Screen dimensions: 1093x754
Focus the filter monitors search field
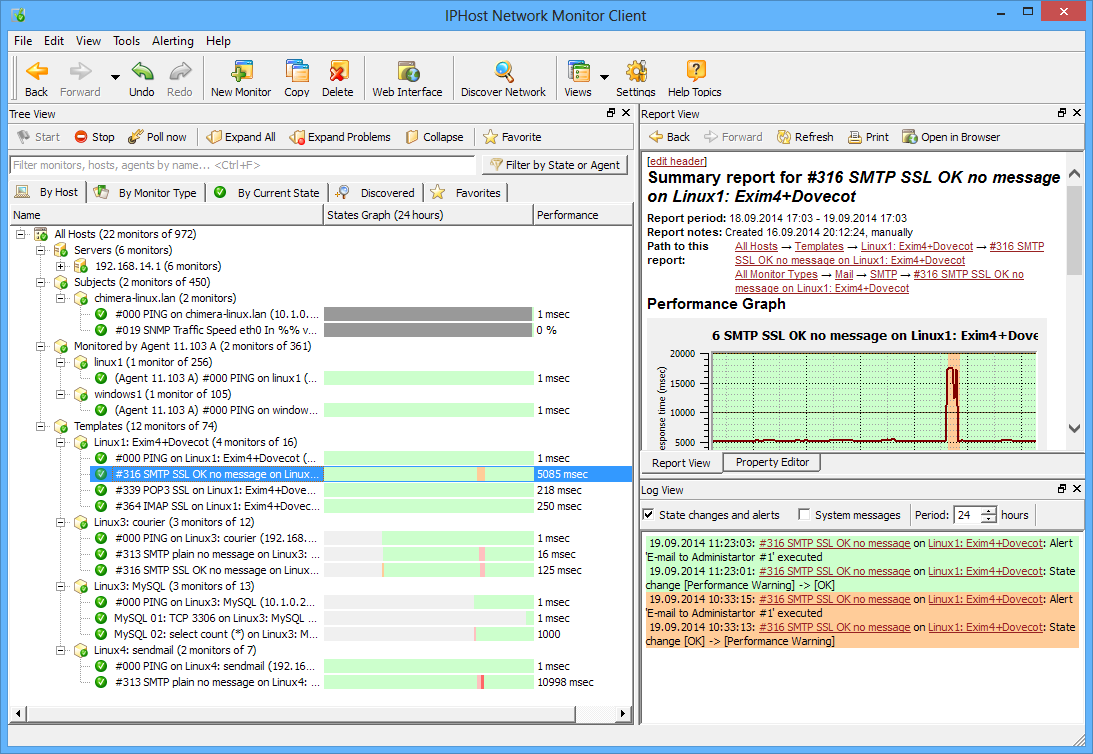pos(242,165)
